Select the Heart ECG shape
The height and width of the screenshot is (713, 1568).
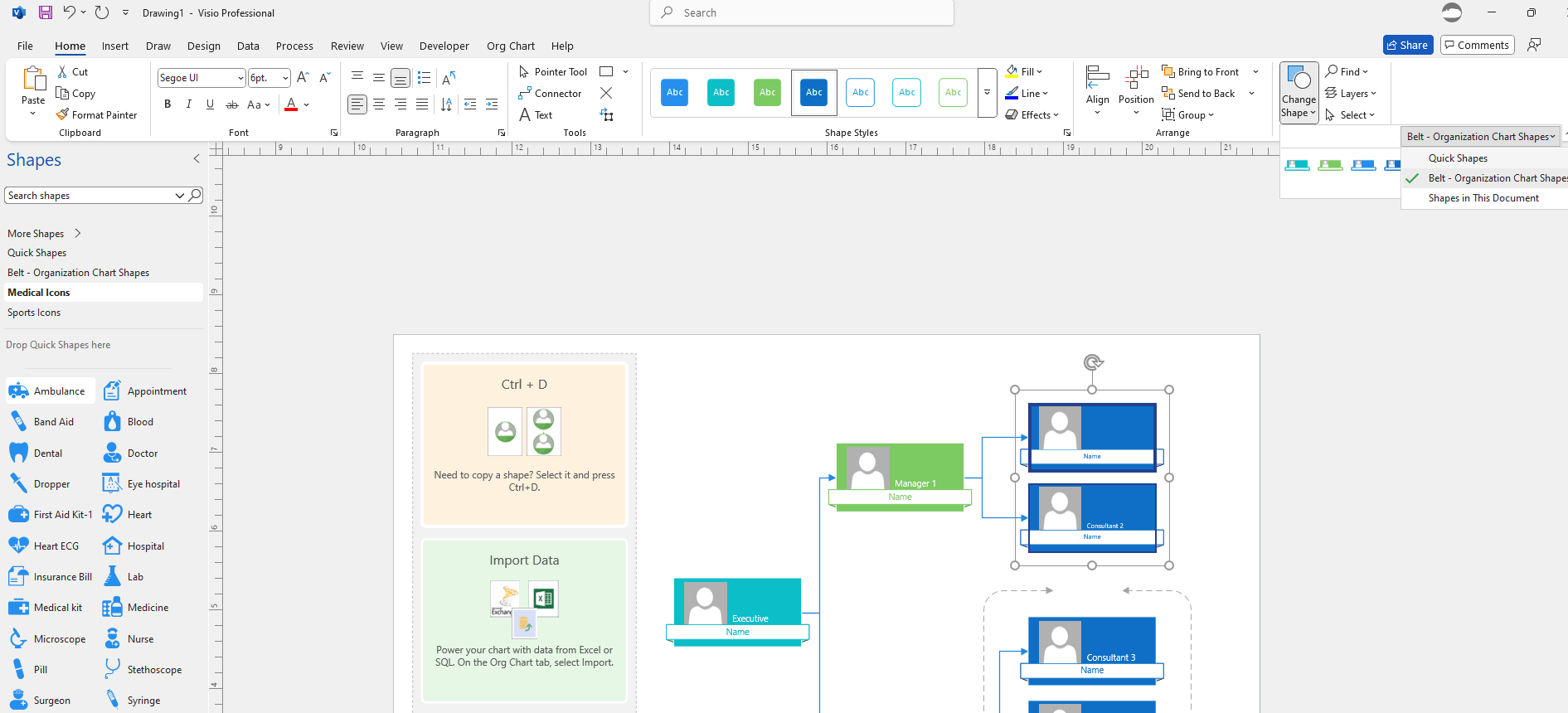click(44, 546)
